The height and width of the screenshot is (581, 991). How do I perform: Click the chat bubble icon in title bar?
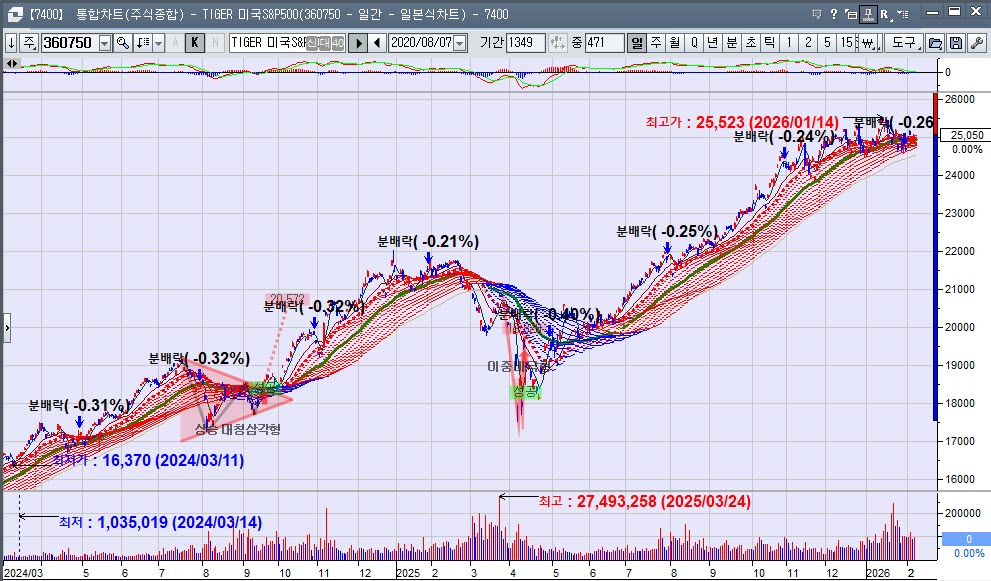(817, 14)
